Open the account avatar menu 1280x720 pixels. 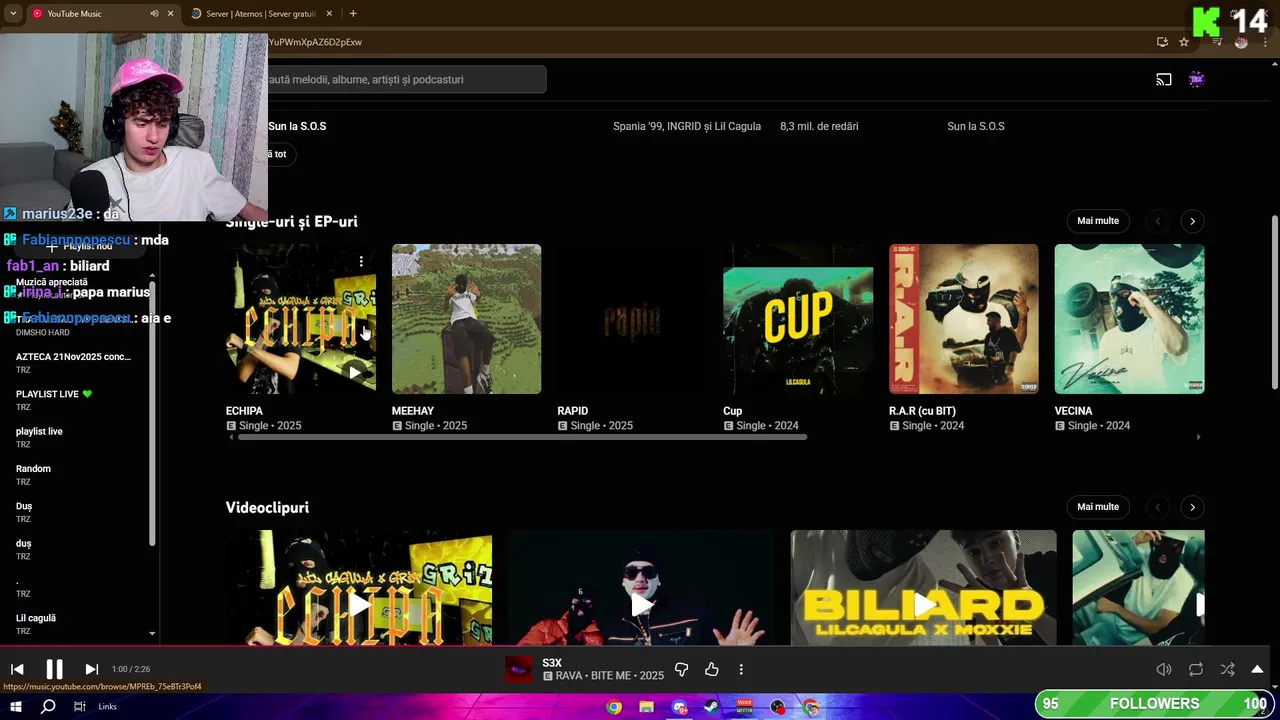point(1196,79)
